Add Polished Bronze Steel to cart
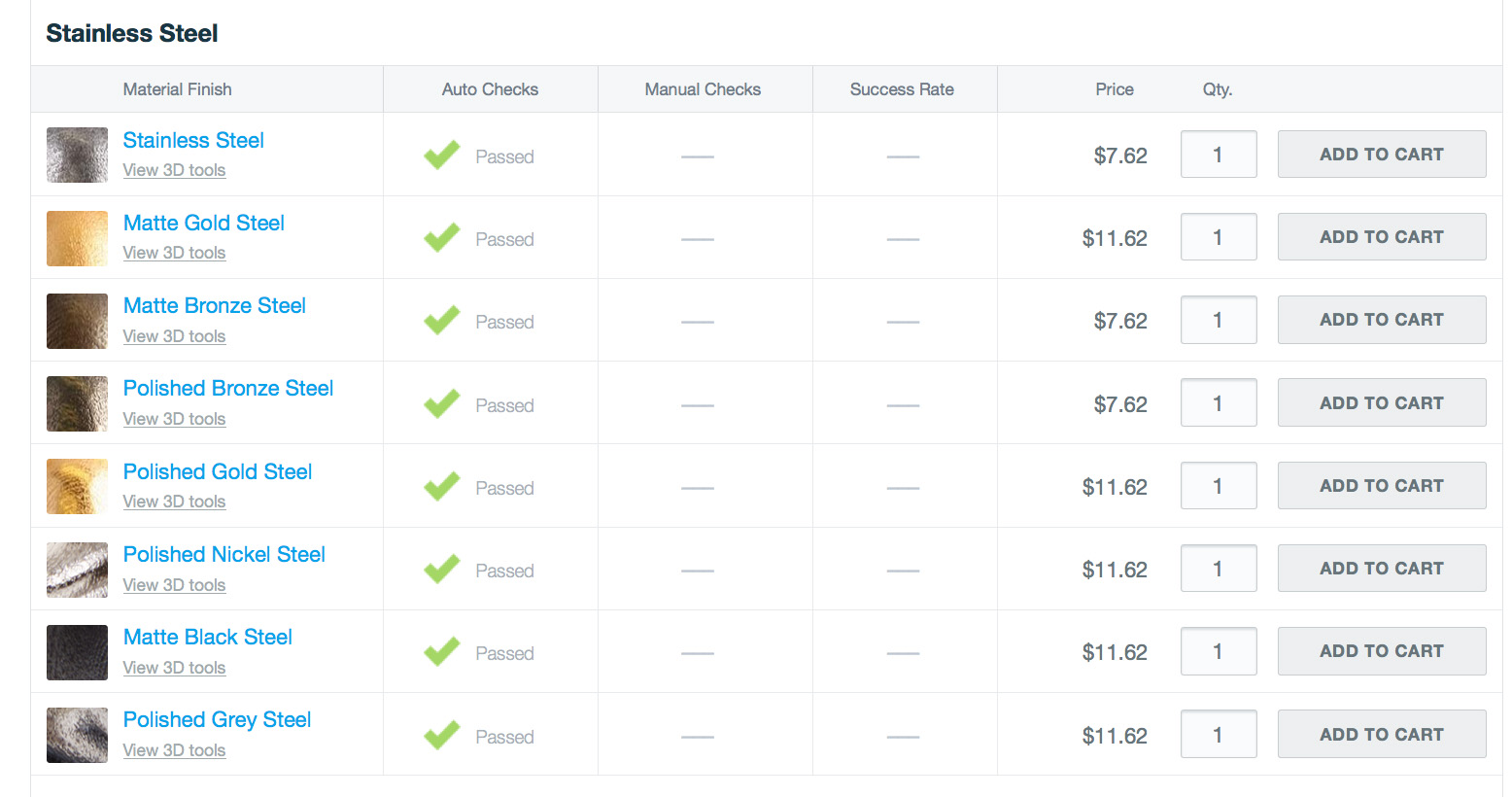This screenshot has width=1512, height=797. point(1382,402)
